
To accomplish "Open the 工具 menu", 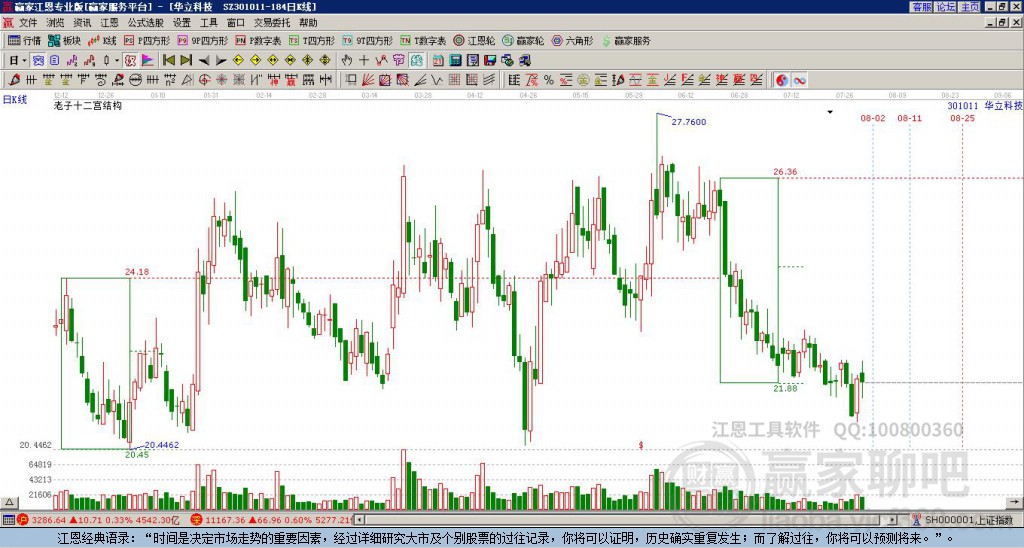I will 208,23.
